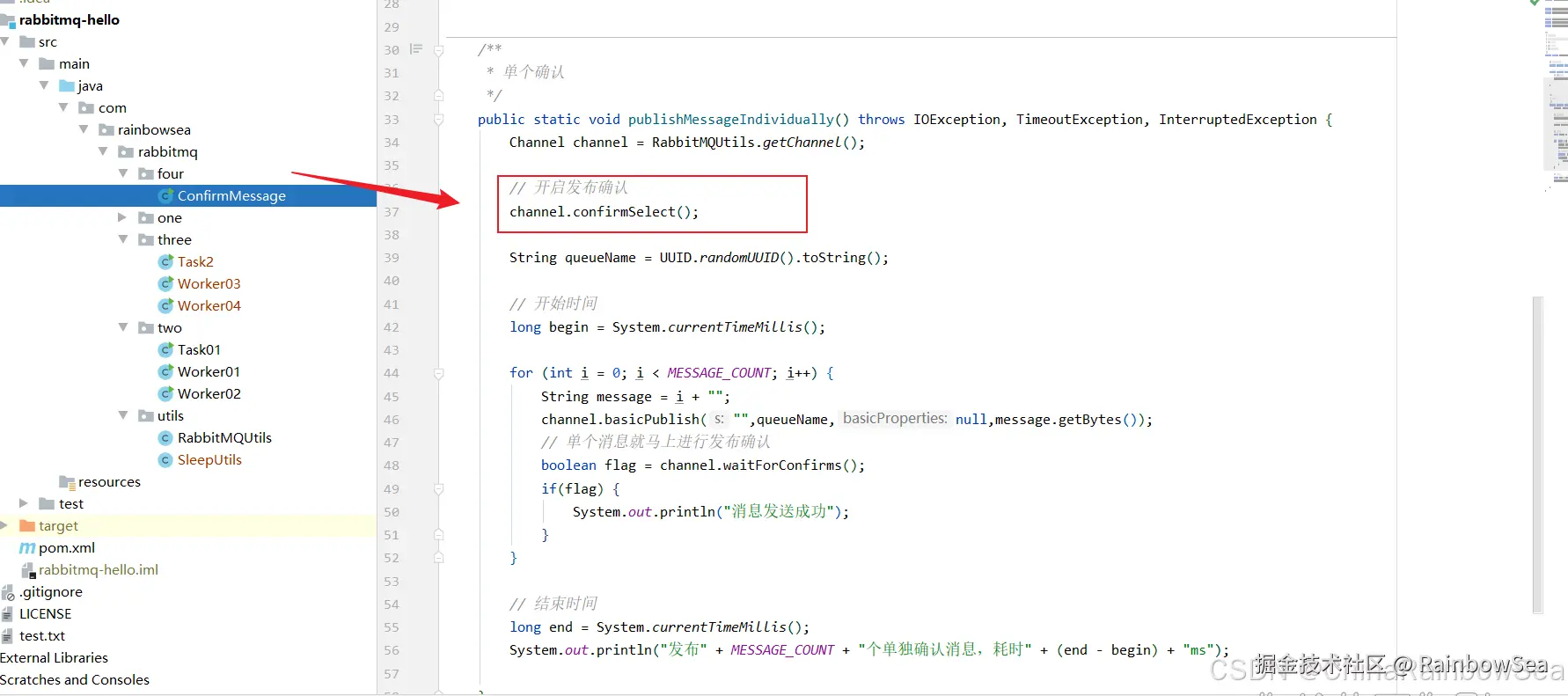Collapse the two package arrow
The height and width of the screenshot is (696, 1568).
[x=123, y=327]
